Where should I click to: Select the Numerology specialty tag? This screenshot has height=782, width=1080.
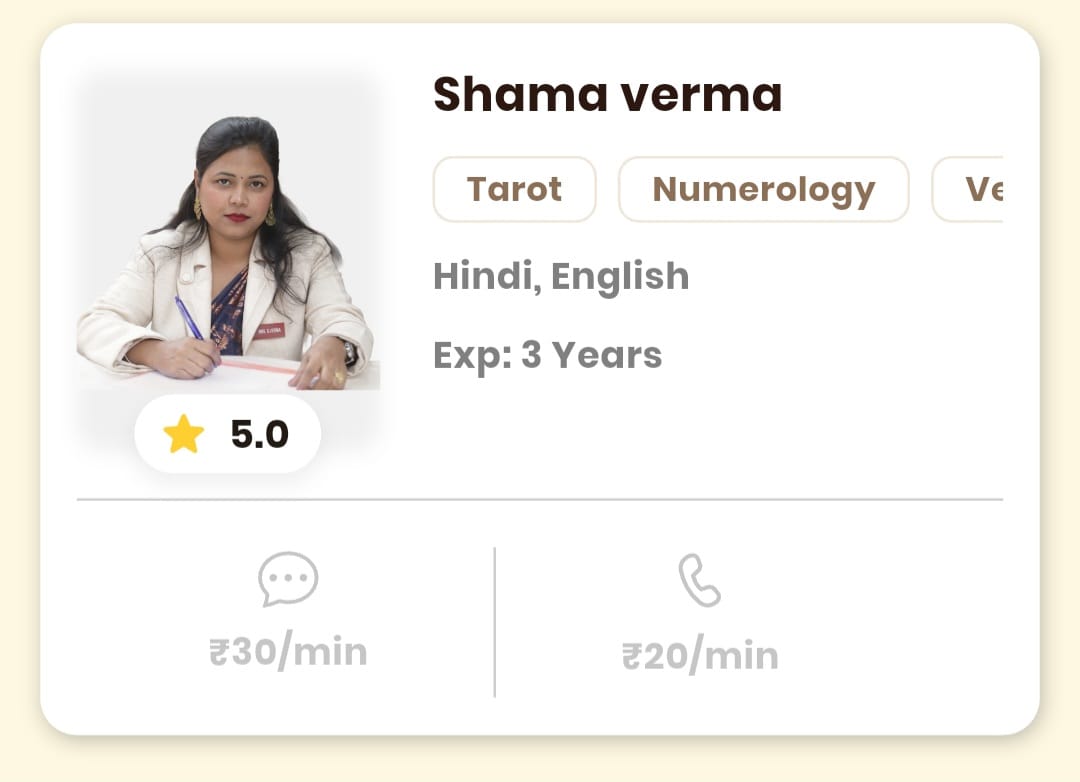tap(763, 189)
